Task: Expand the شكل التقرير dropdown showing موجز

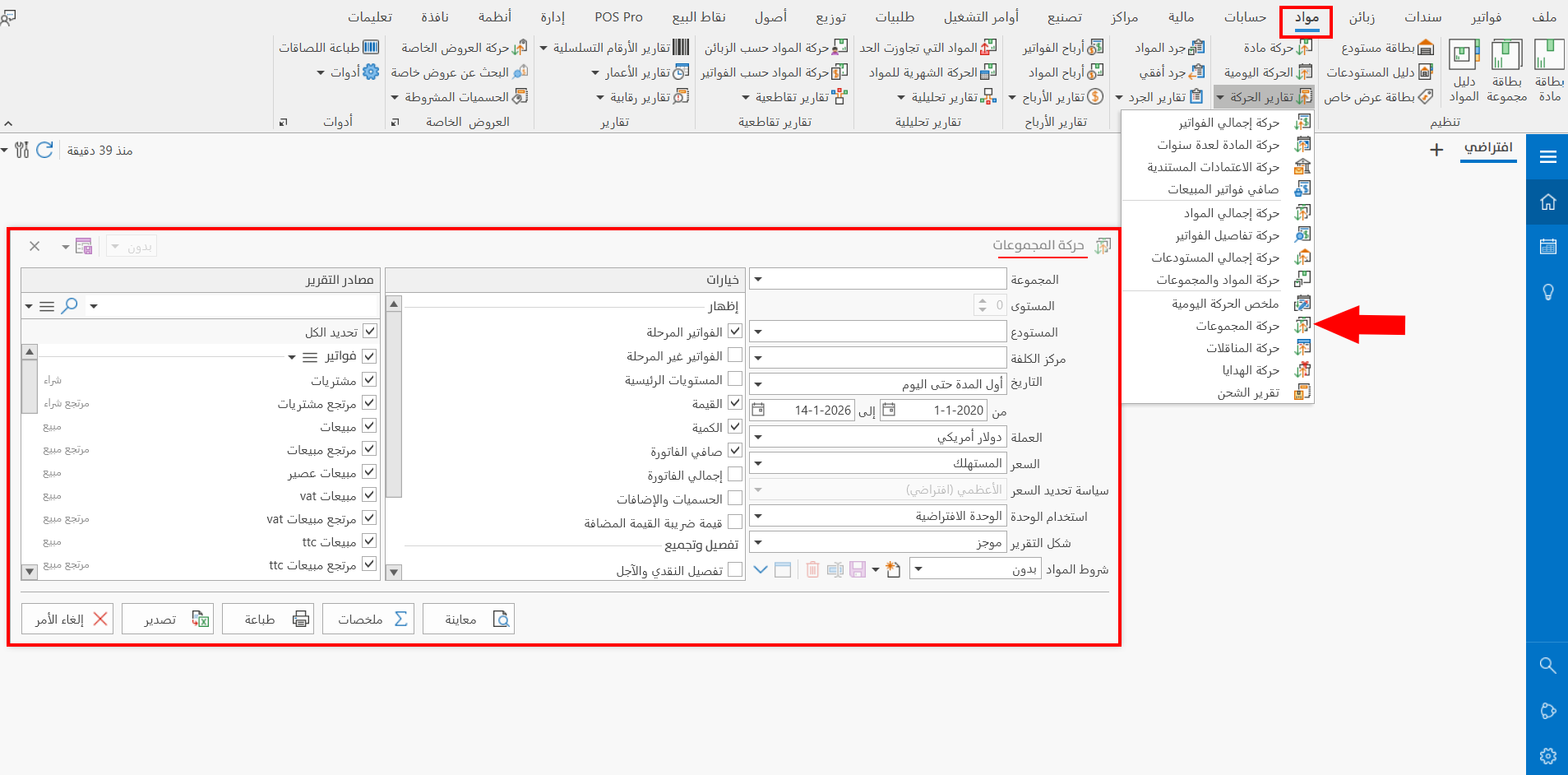Action: pyautogui.click(x=758, y=542)
